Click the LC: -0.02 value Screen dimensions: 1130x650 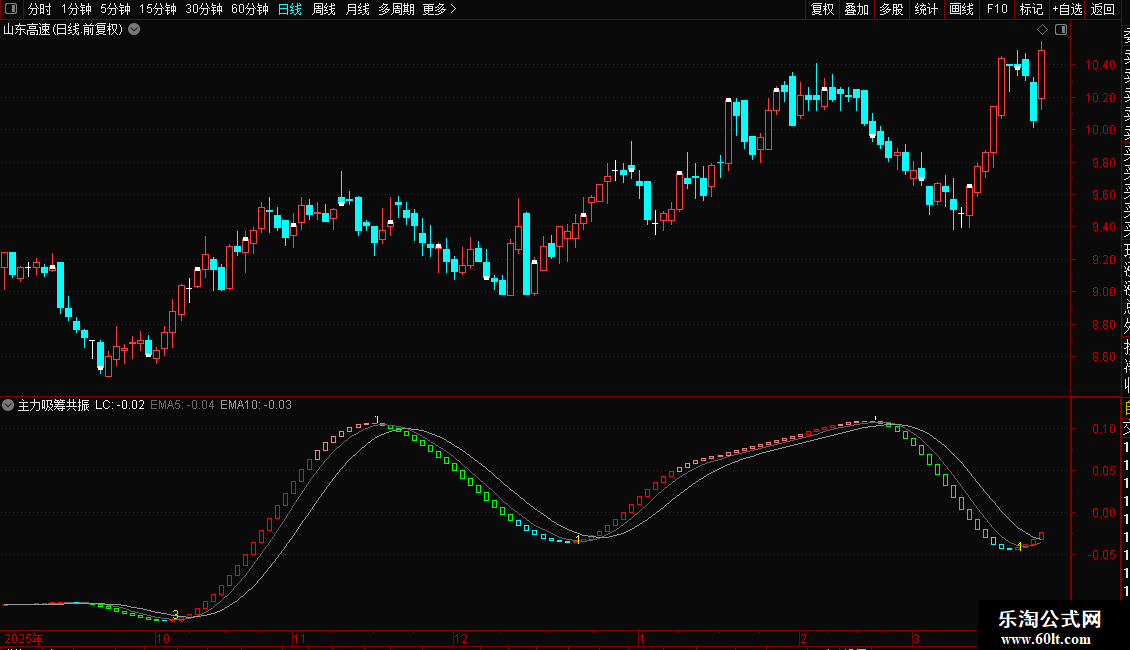point(120,405)
